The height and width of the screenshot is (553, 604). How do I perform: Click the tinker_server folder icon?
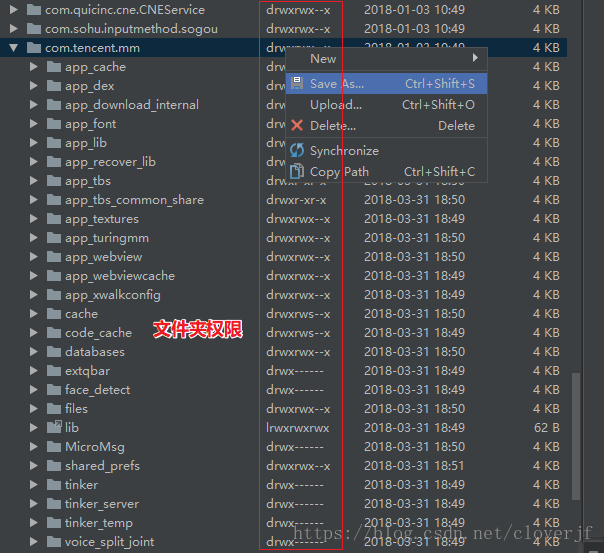pyautogui.click(x=54, y=504)
